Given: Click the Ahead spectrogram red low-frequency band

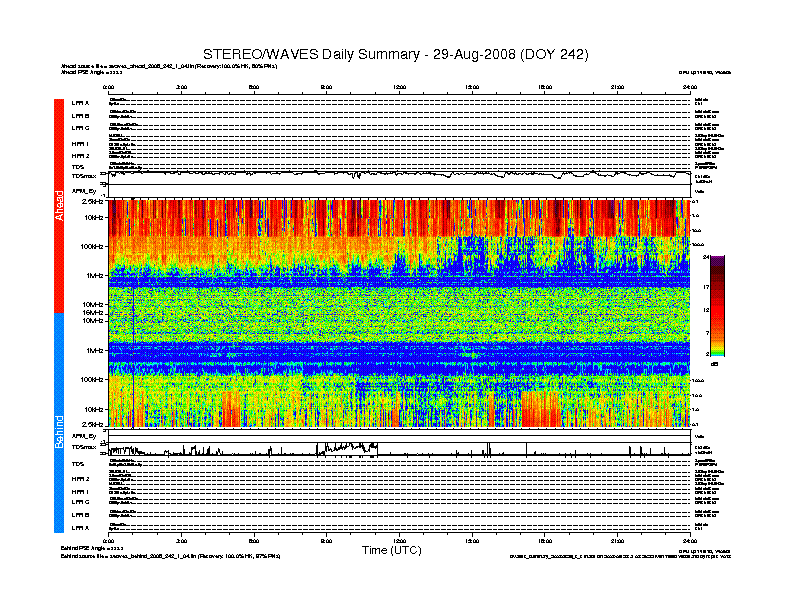Looking at the screenshot, I should tap(400, 218).
